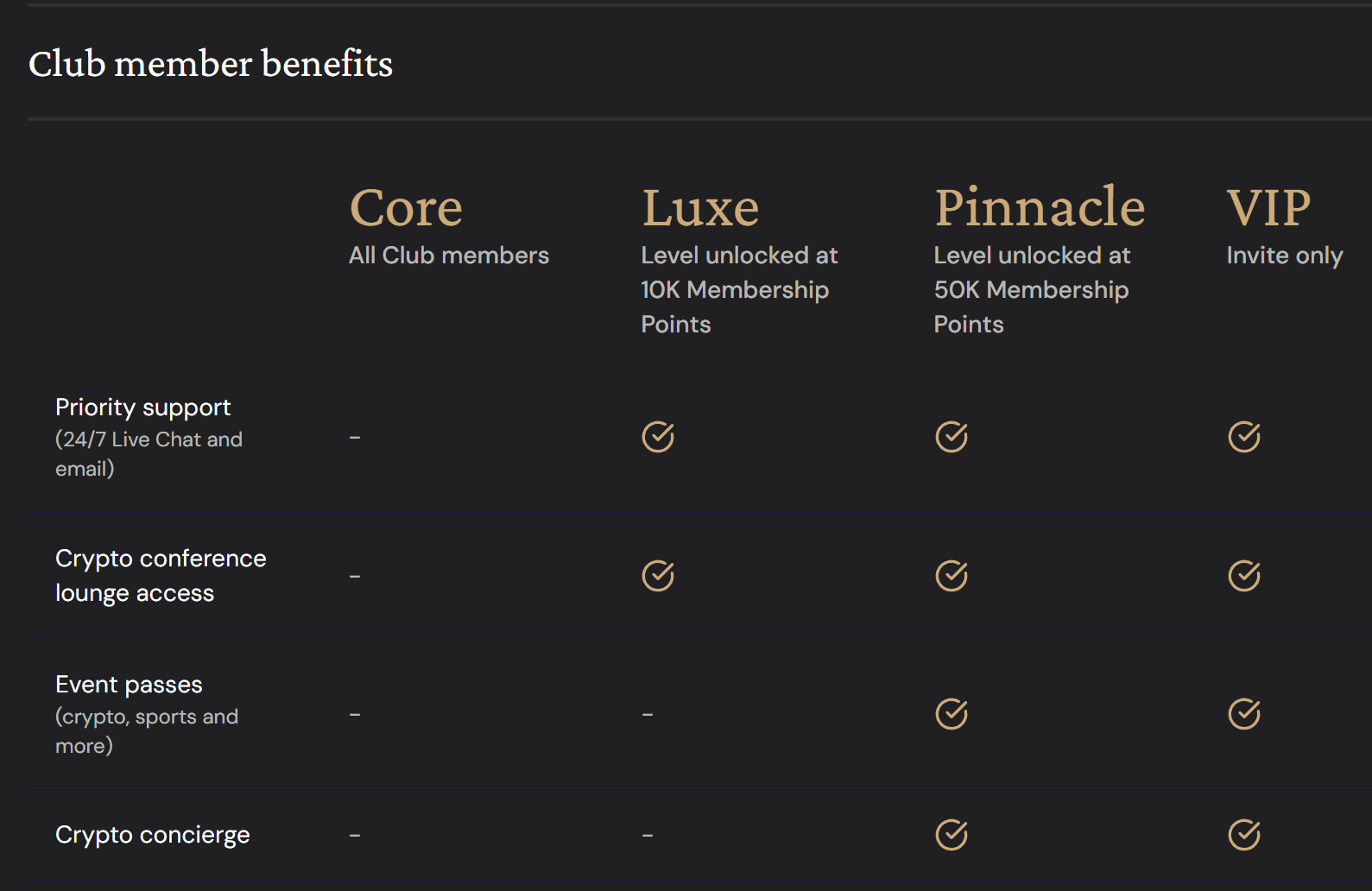
Task: Click the Priority support row label
Action: (143, 408)
